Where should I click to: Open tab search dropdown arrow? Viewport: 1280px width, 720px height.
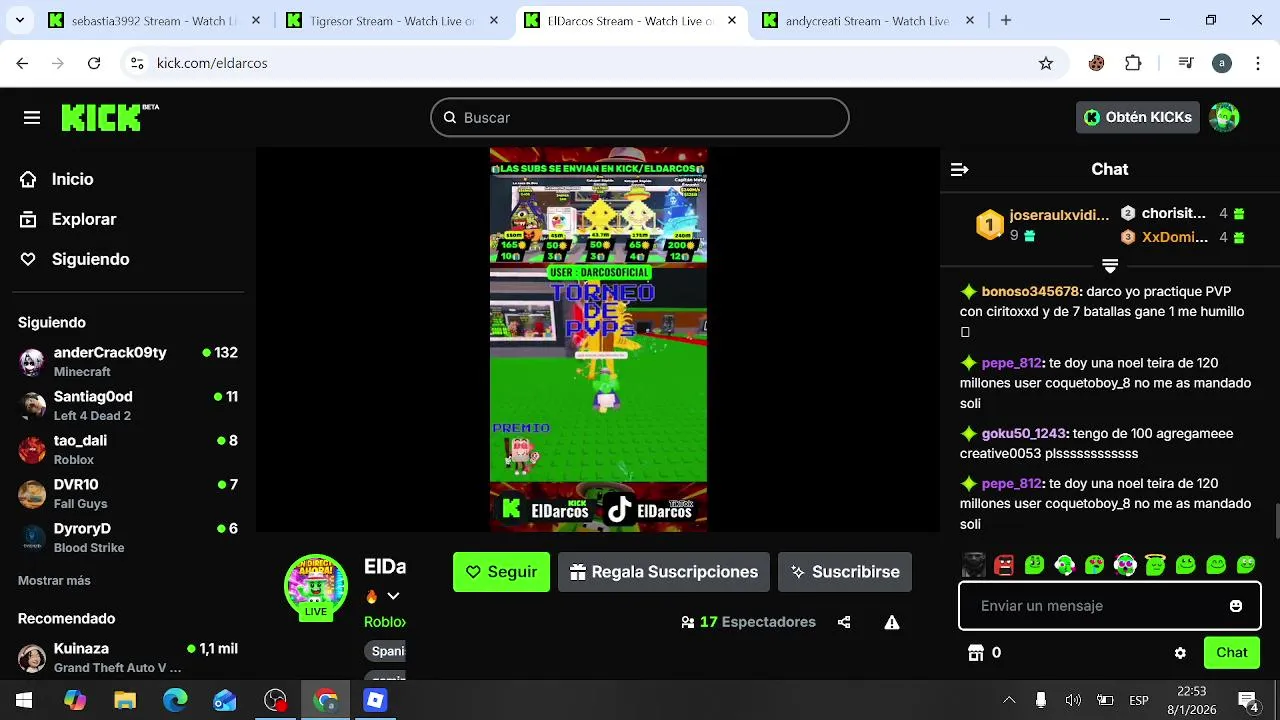coord(22,20)
